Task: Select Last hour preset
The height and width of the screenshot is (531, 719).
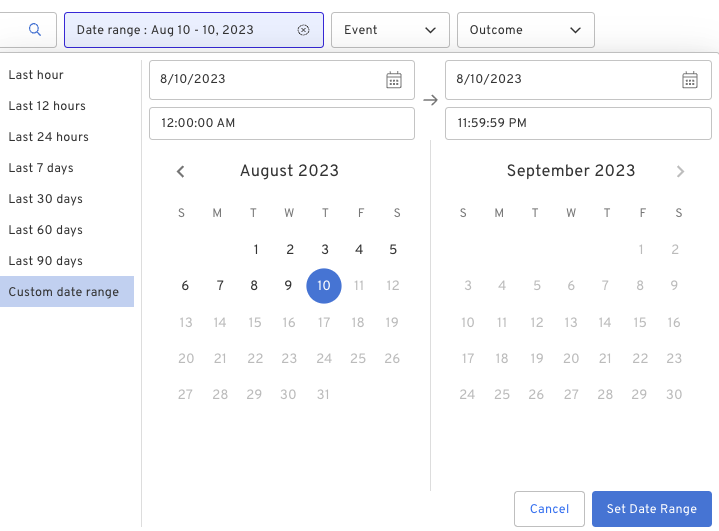Action: (36, 75)
